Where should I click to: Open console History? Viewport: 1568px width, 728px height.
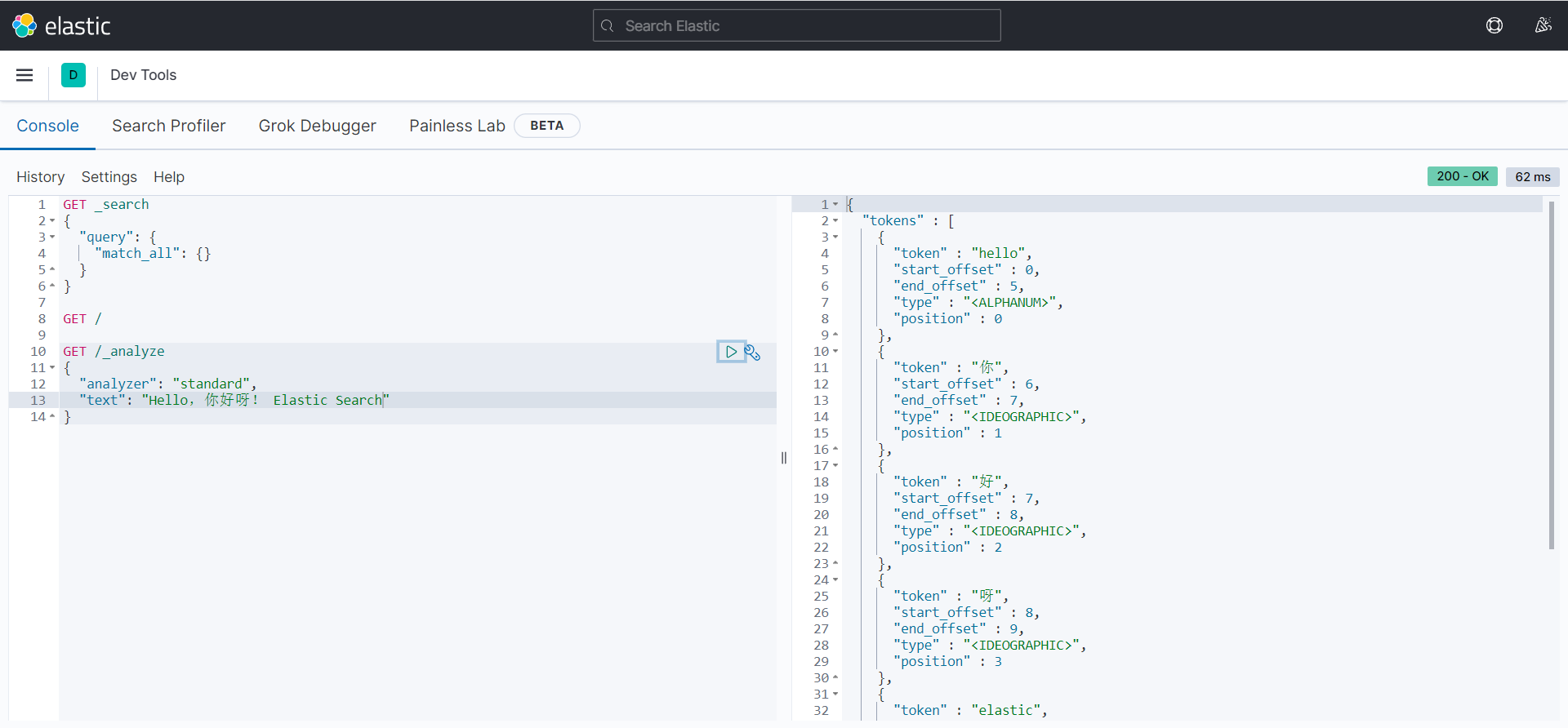click(x=40, y=177)
